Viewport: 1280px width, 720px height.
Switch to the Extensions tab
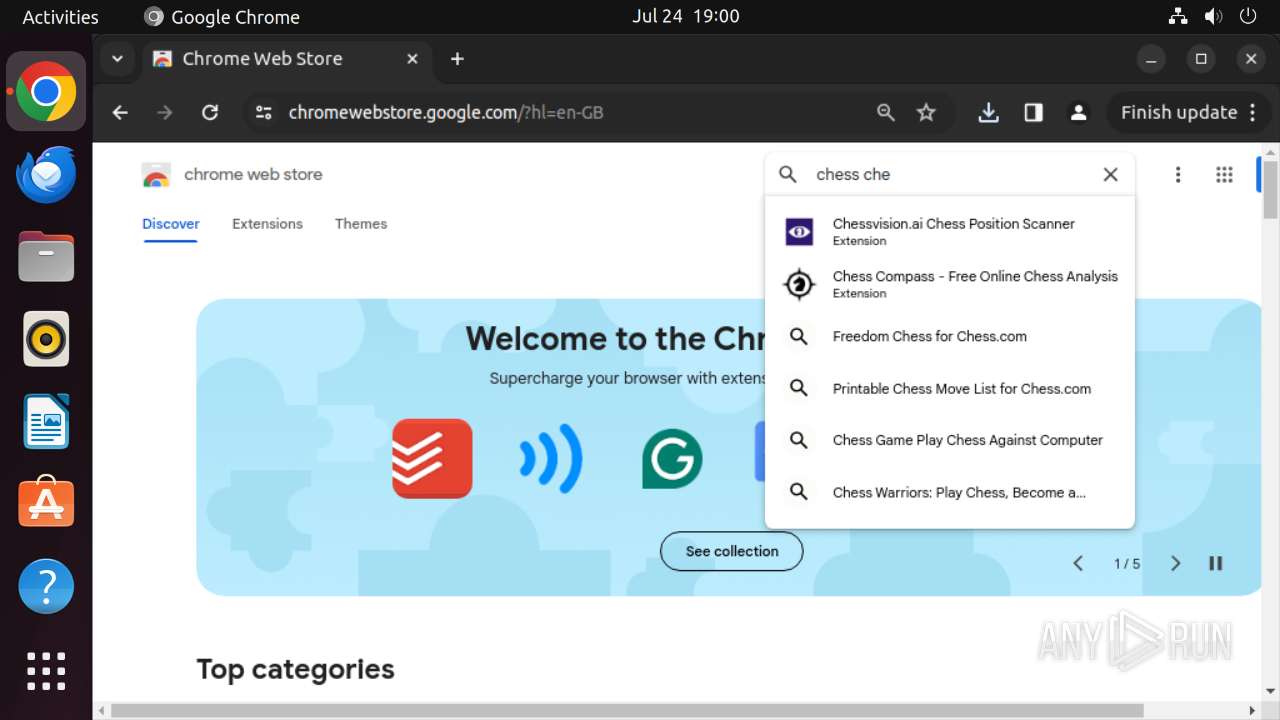pyautogui.click(x=267, y=224)
